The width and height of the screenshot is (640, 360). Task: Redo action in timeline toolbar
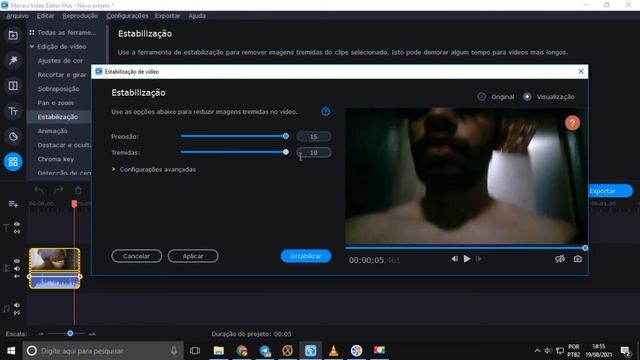click(58, 191)
